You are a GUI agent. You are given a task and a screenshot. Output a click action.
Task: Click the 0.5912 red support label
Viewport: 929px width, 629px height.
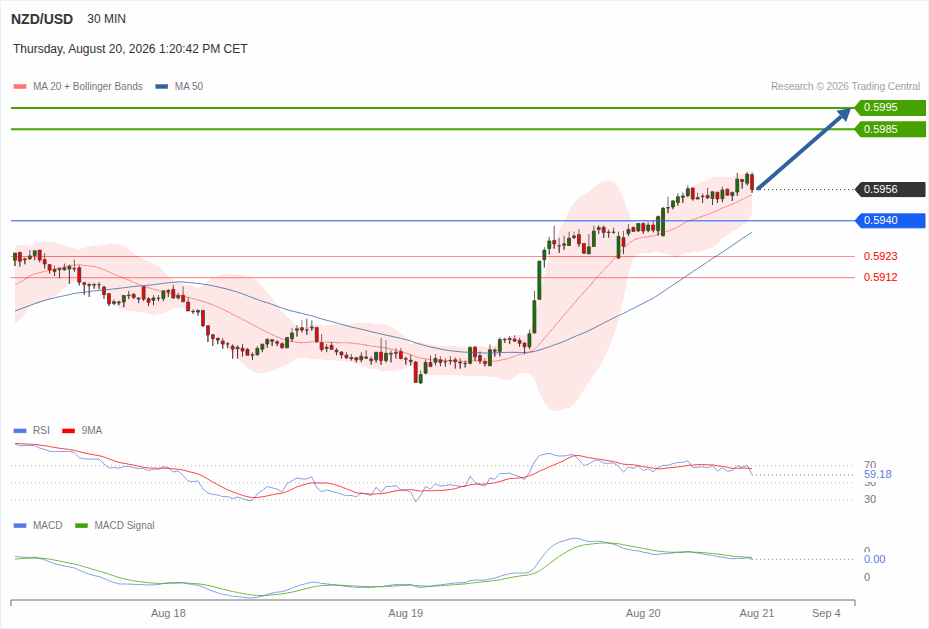point(880,277)
